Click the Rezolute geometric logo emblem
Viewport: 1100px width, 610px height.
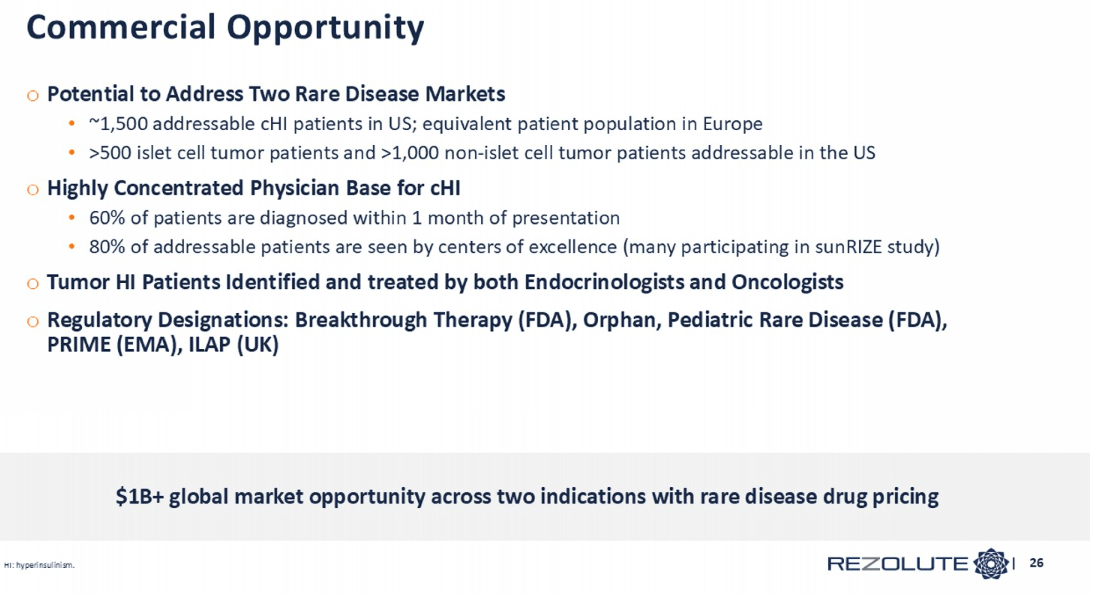(x=992, y=564)
